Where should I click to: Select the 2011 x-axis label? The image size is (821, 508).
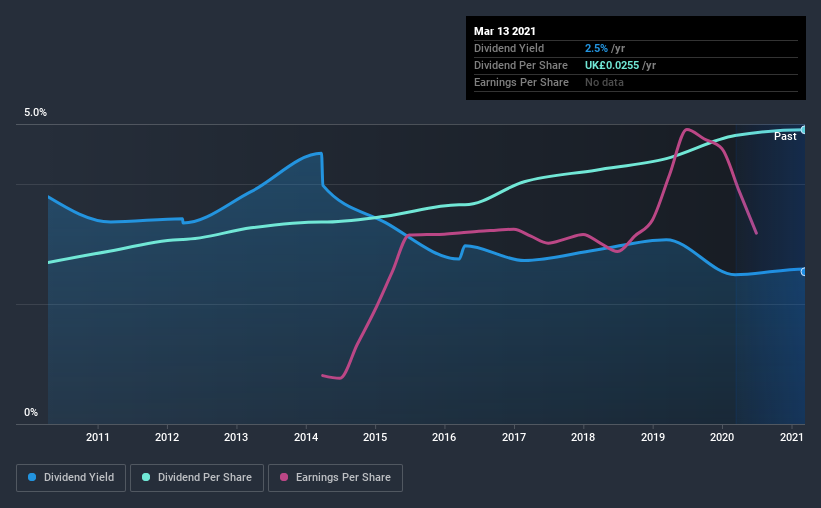click(97, 437)
